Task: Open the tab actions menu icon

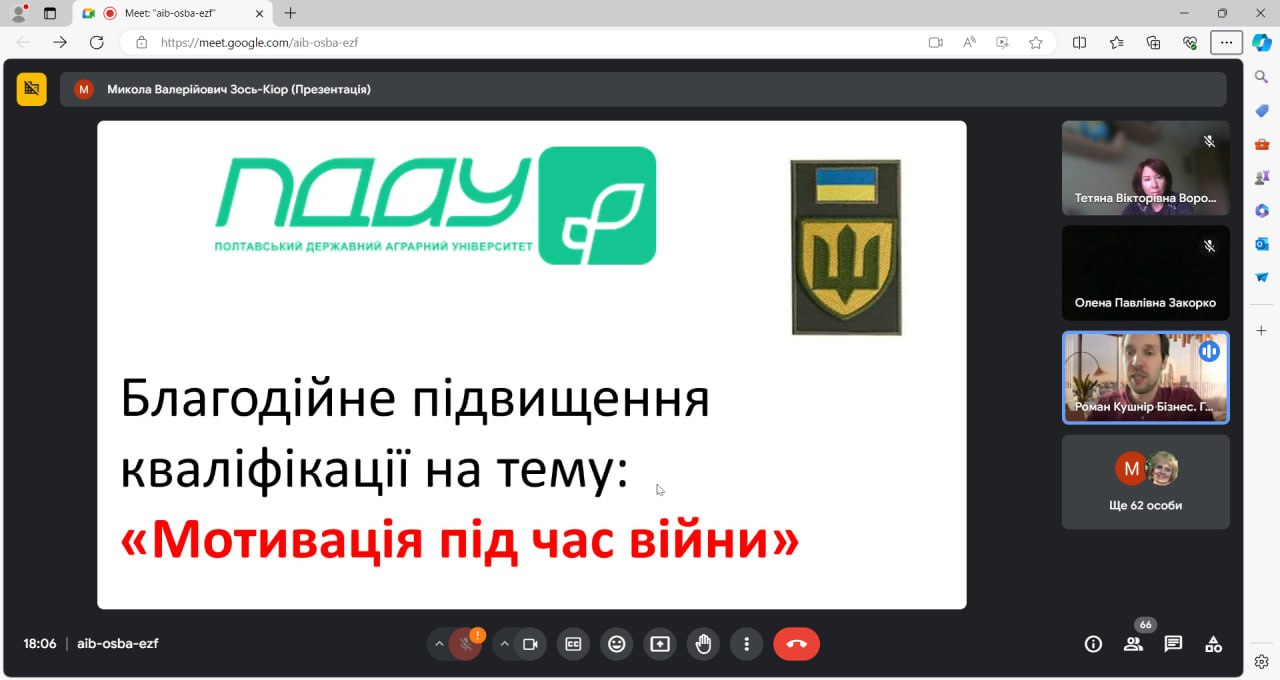Action: click(50, 14)
